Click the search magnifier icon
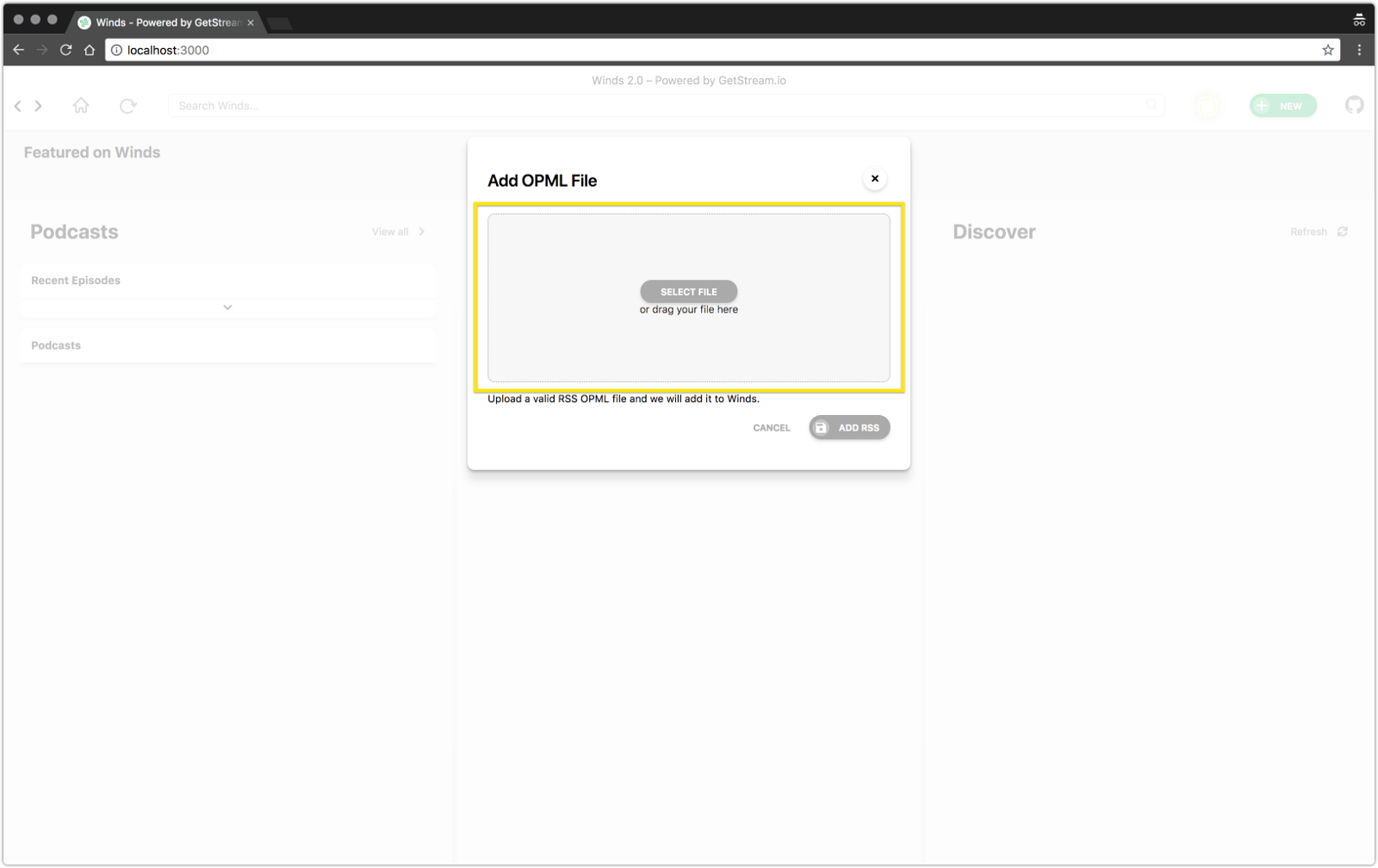The width and height of the screenshot is (1378, 868). point(1151,106)
